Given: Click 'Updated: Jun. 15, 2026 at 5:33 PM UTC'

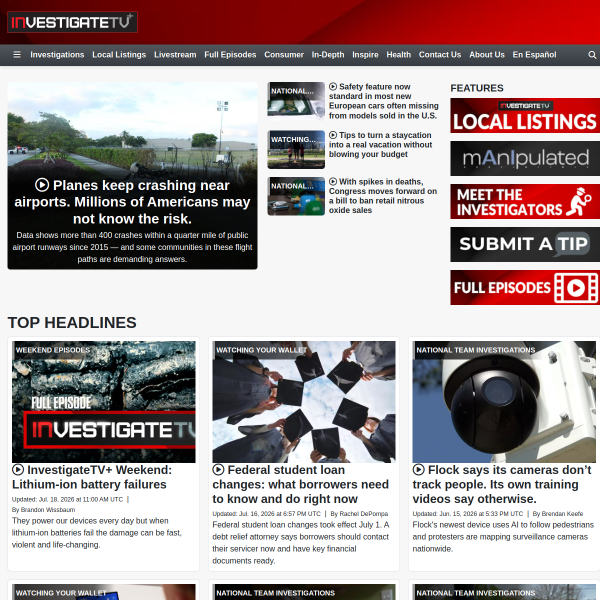Looking at the screenshot, I should tap(468, 514).
